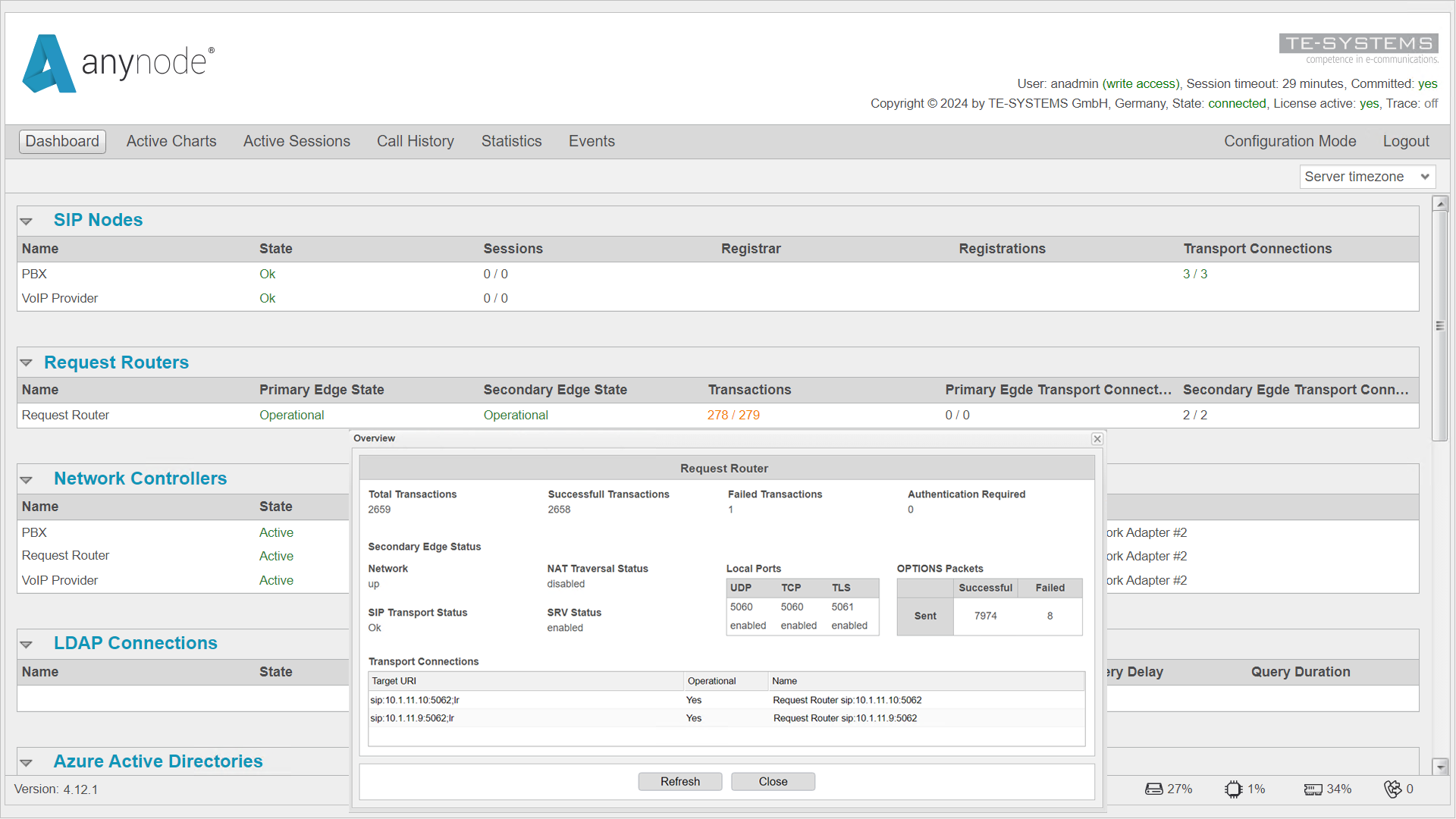The height and width of the screenshot is (819, 1456).
Task: Click the Operational column header in popup
Action: click(x=726, y=681)
